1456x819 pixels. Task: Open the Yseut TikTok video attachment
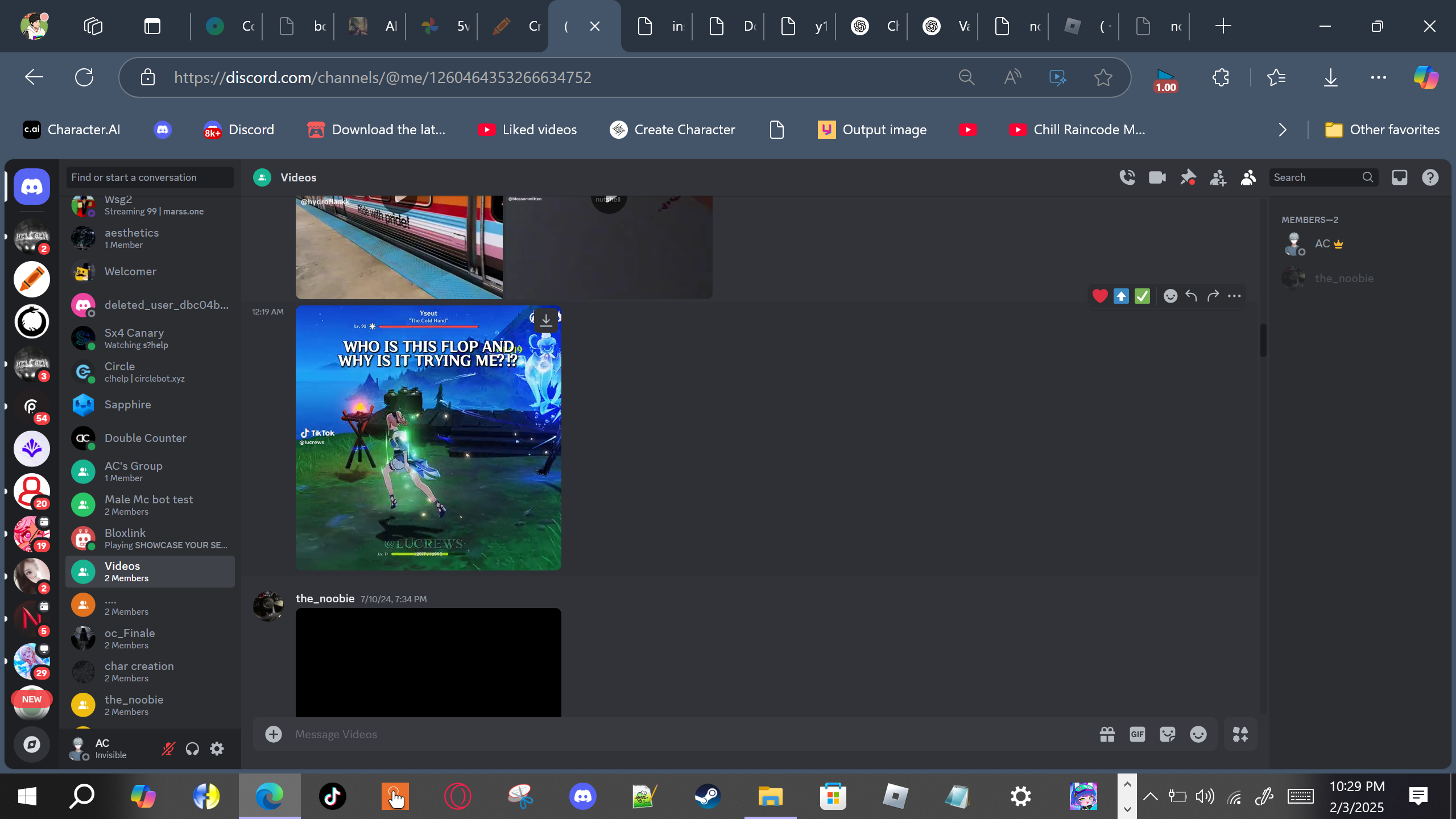[428, 438]
